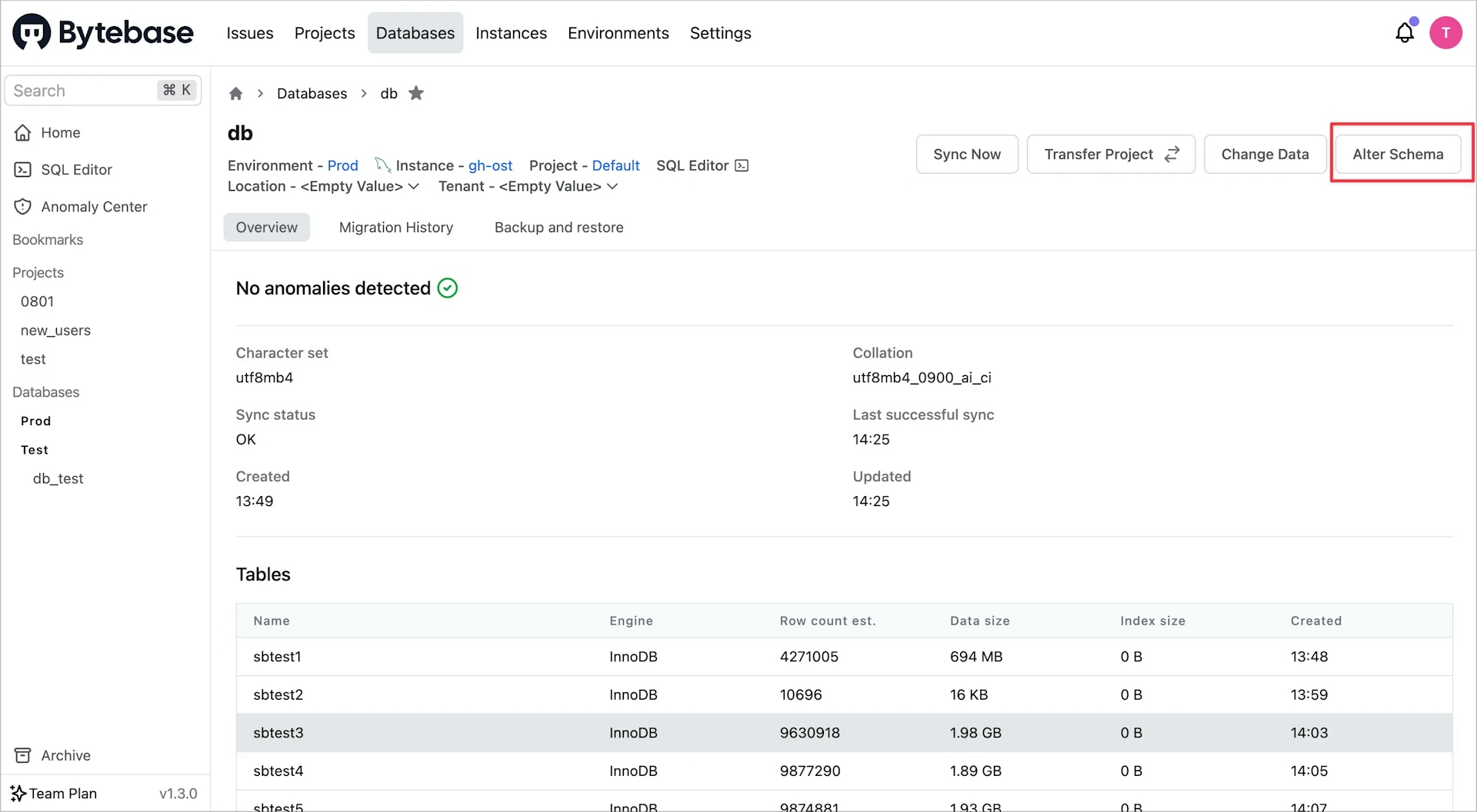Expand the Location dropdown

(x=413, y=186)
